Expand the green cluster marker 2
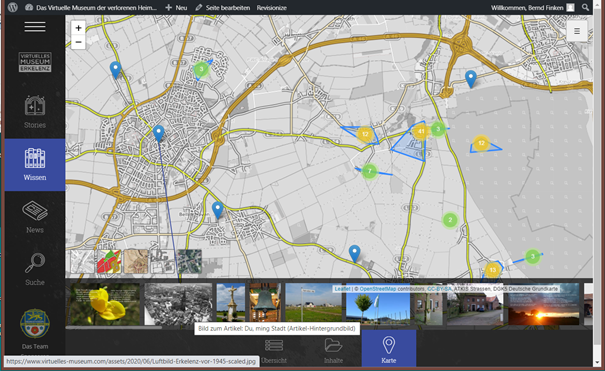 [450, 220]
